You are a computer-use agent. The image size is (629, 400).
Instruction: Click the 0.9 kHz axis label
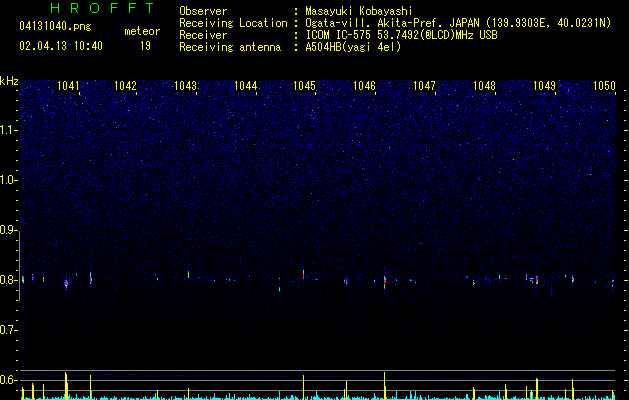click(x=8, y=230)
